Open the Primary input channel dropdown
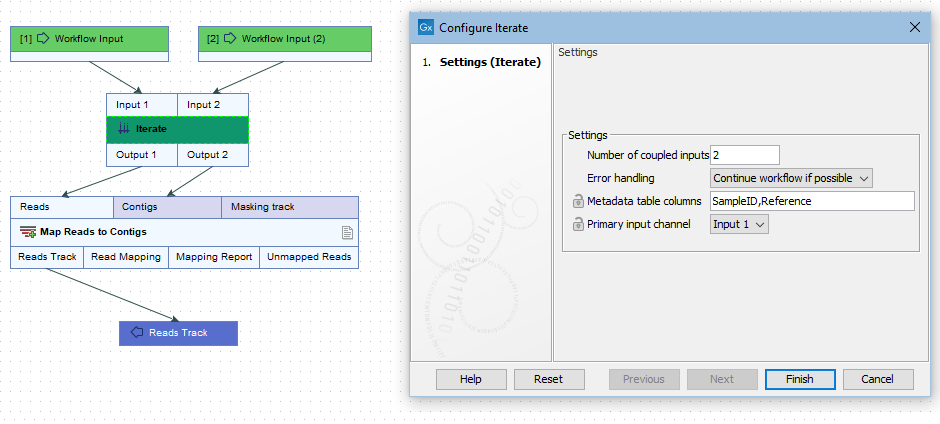This screenshot has height=424, width=940. point(739,224)
